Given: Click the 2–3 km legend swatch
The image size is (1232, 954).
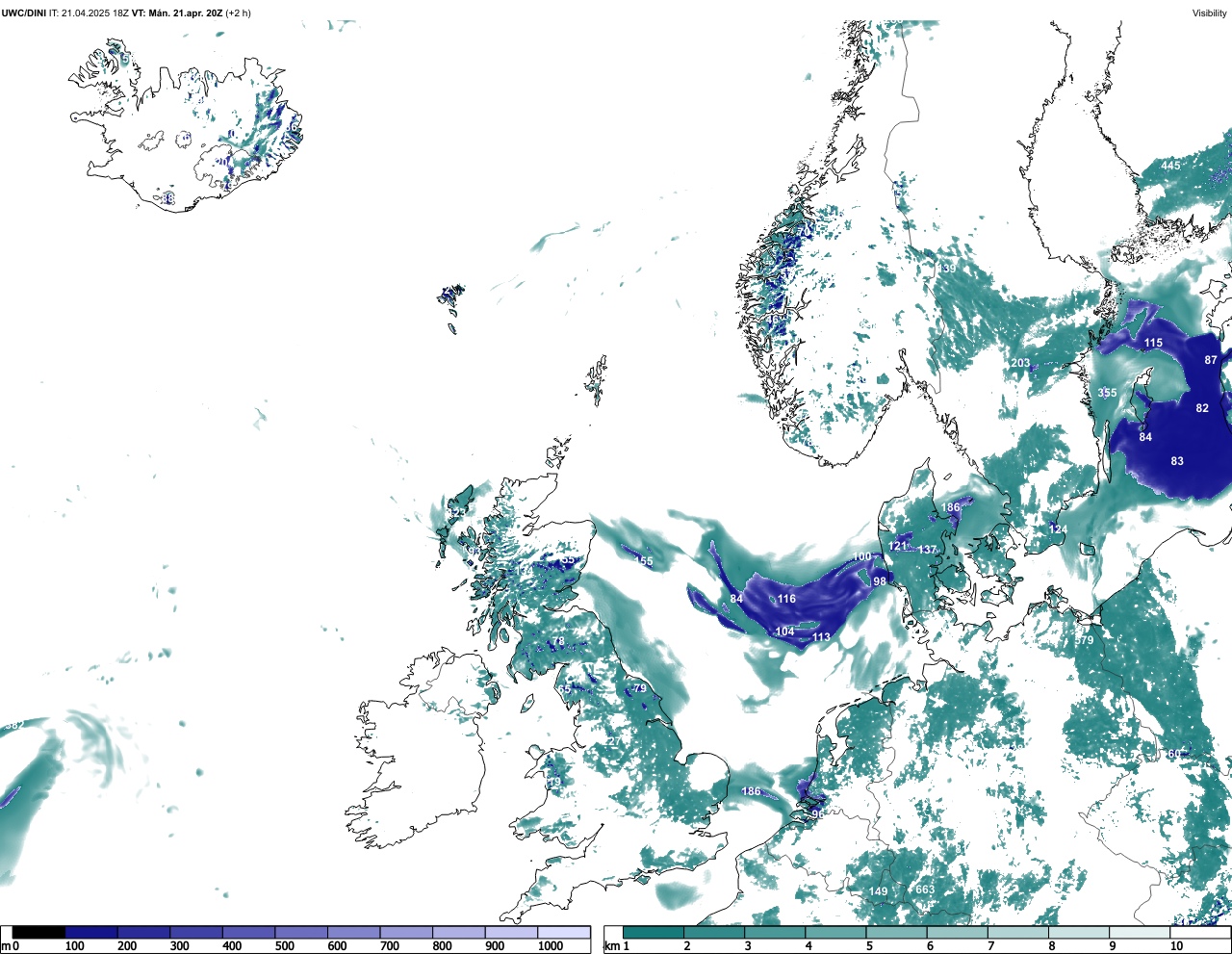Looking at the screenshot, I should 713,933.
